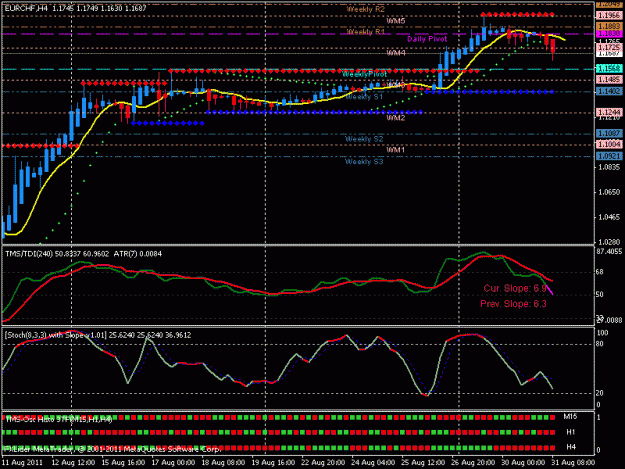Viewport: 625px width, 469px height.
Task: Click the 24 Aug 04:00 time label
Action: click(373, 463)
